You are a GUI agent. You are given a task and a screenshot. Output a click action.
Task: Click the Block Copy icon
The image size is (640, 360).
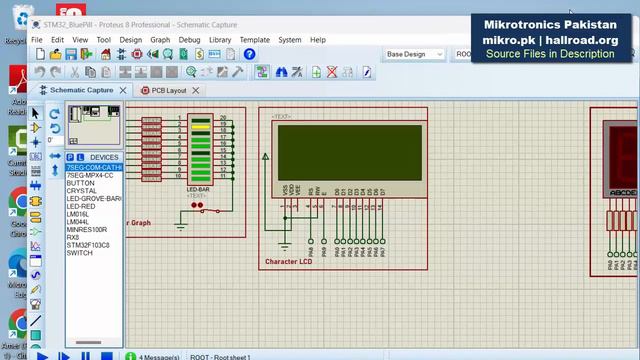click(x=125, y=72)
